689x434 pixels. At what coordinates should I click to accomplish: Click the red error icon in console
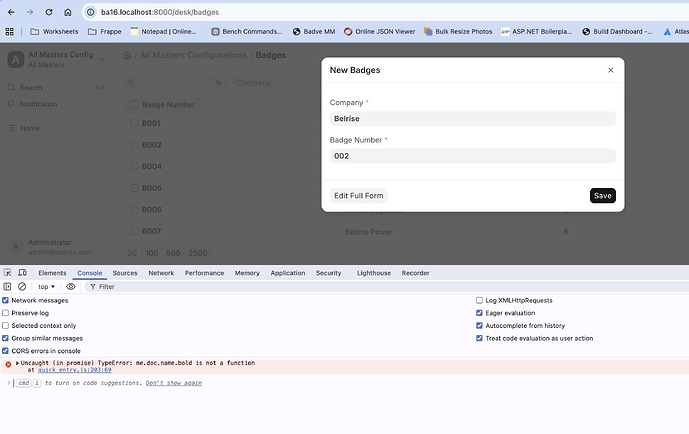click(8, 365)
